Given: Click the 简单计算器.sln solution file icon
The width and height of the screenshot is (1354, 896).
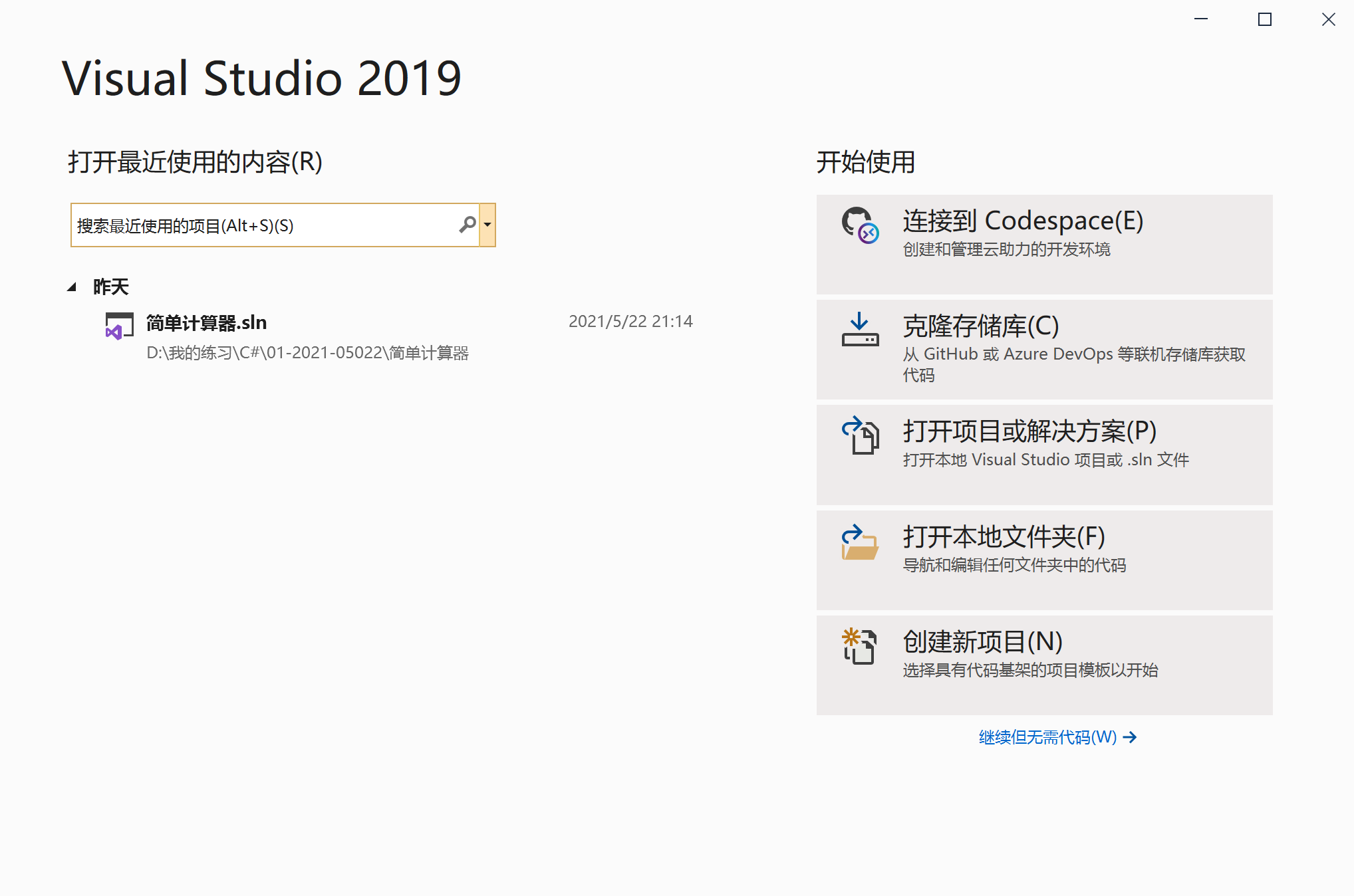Looking at the screenshot, I should (x=119, y=326).
